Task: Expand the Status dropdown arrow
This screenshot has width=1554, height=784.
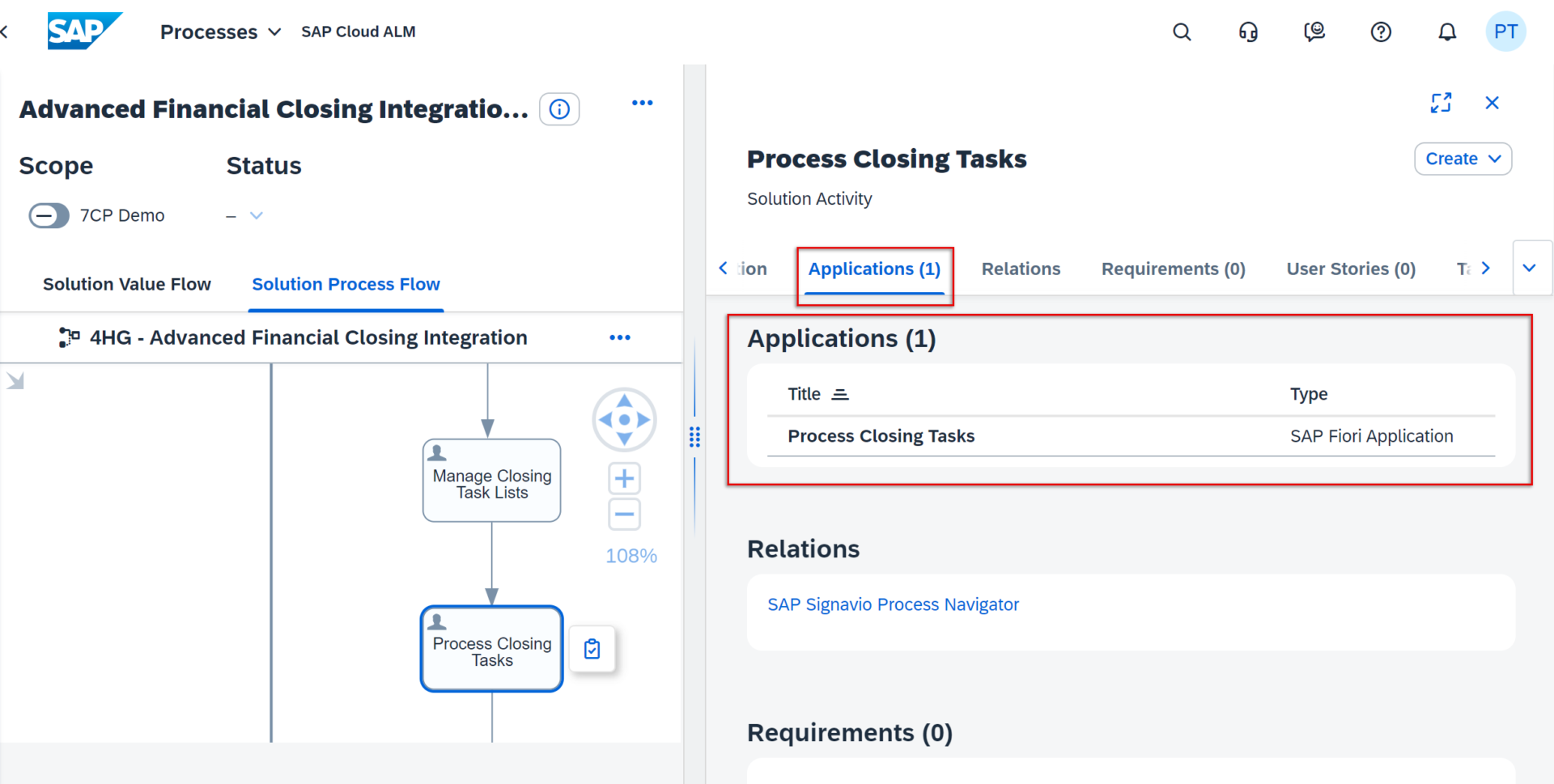Action: point(257,216)
